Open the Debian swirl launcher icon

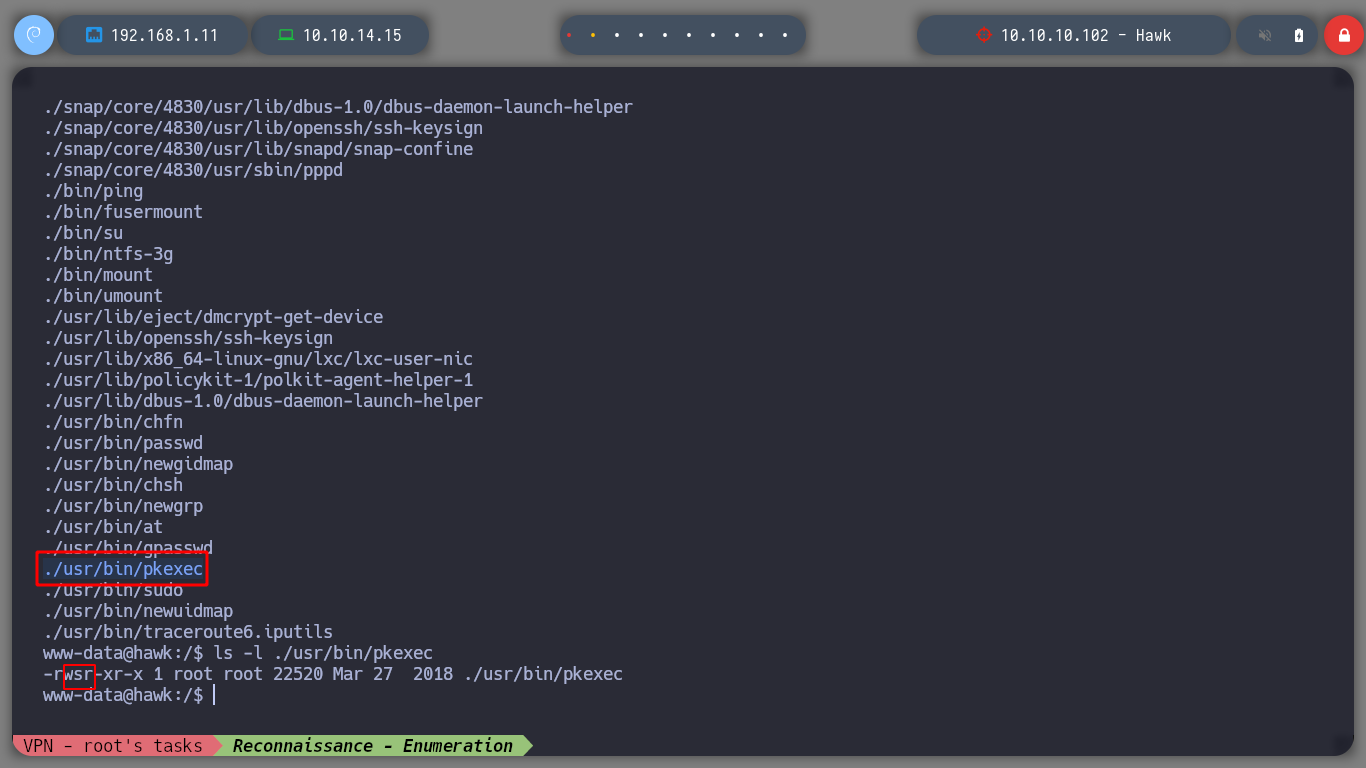pos(33,35)
